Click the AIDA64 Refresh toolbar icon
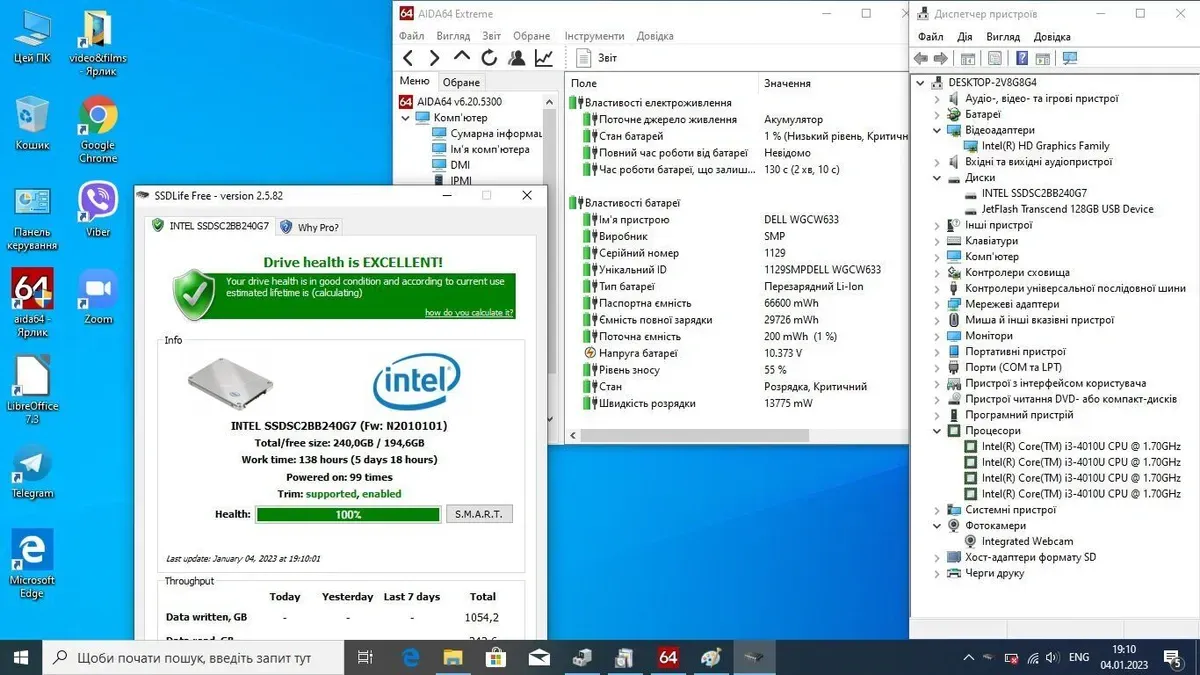 489,58
